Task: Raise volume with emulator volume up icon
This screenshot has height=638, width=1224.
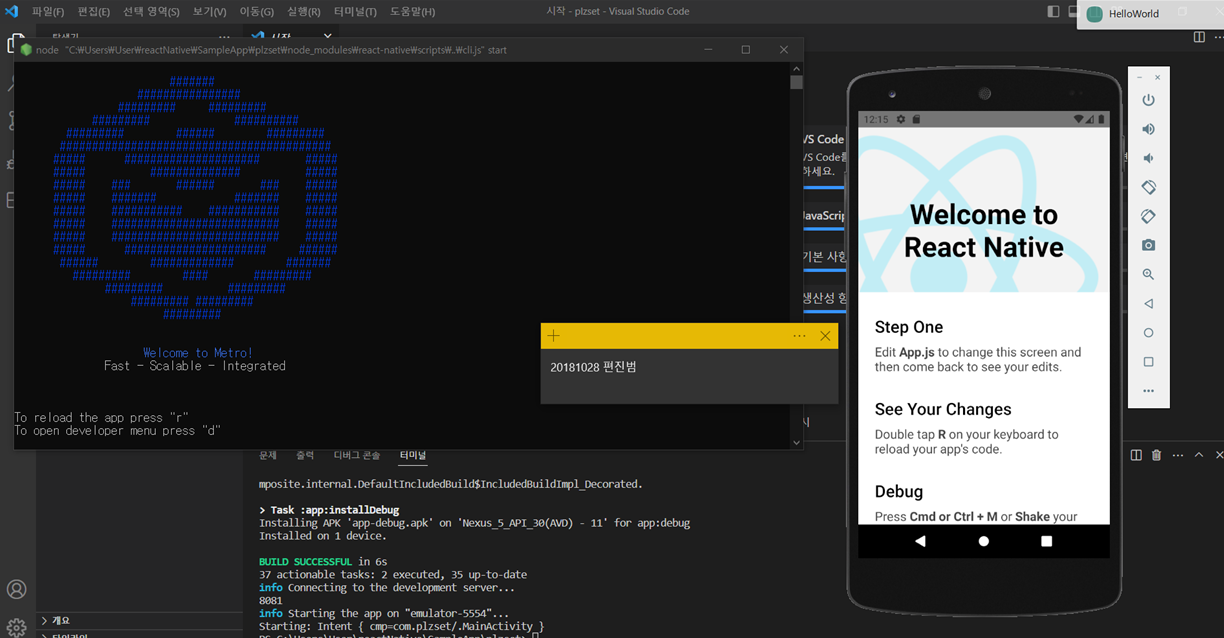Action: [1148, 129]
